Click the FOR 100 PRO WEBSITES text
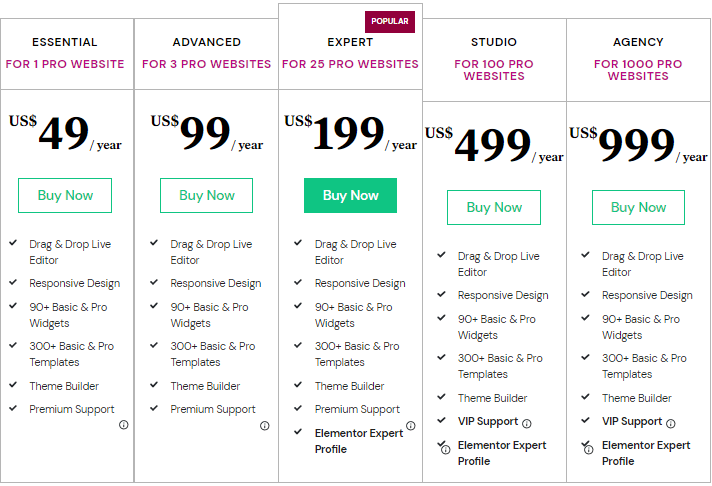Image resolution: width=712 pixels, height=486 pixels. pyautogui.click(x=494, y=70)
